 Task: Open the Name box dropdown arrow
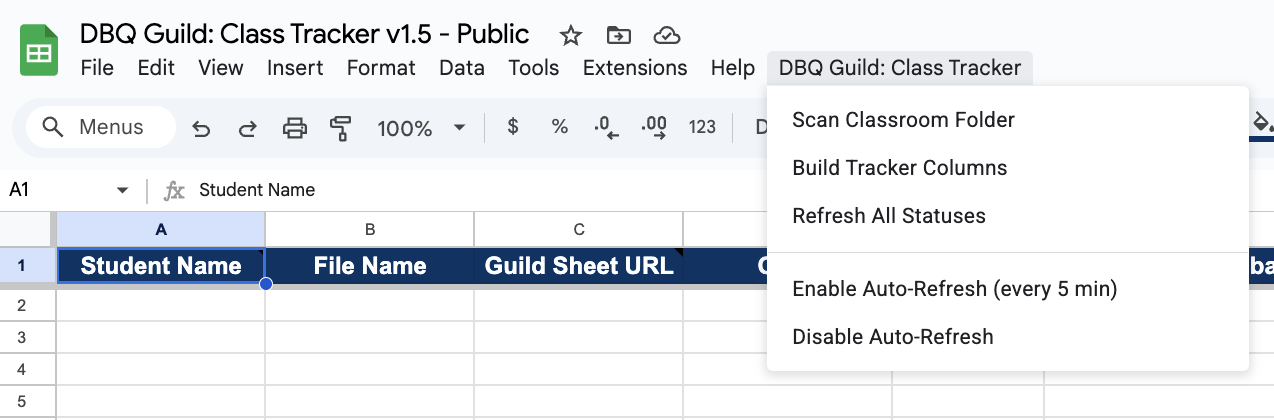(122, 190)
